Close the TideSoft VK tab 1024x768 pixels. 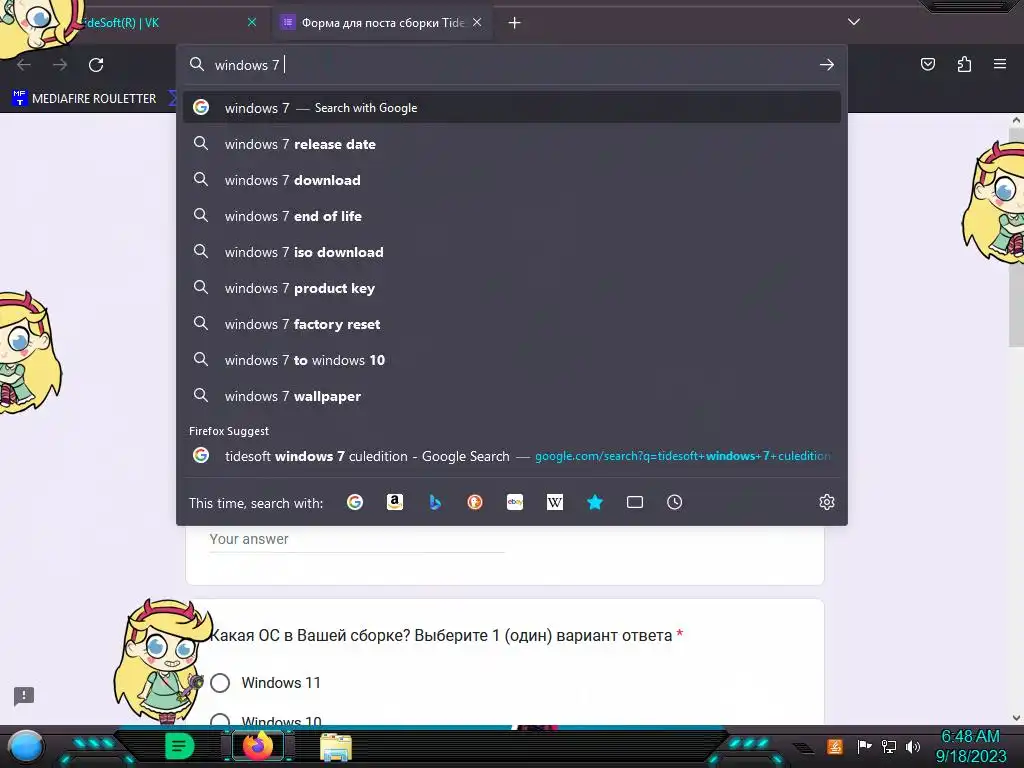252,22
